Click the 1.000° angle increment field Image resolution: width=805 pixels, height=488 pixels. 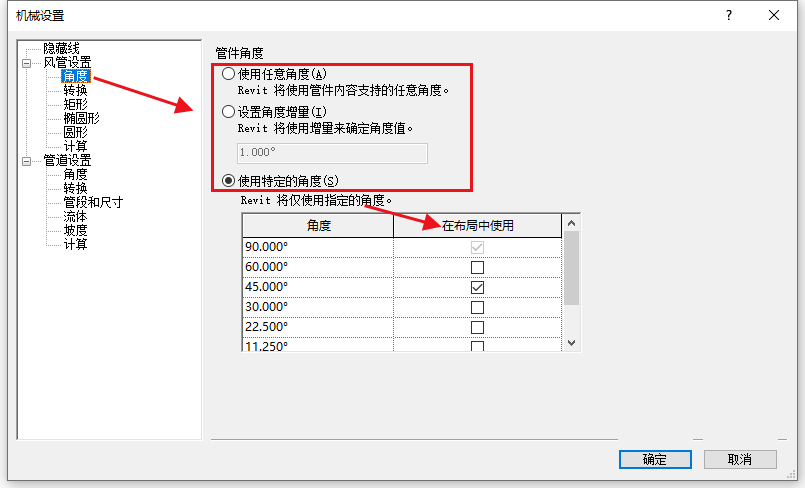pos(332,153)
